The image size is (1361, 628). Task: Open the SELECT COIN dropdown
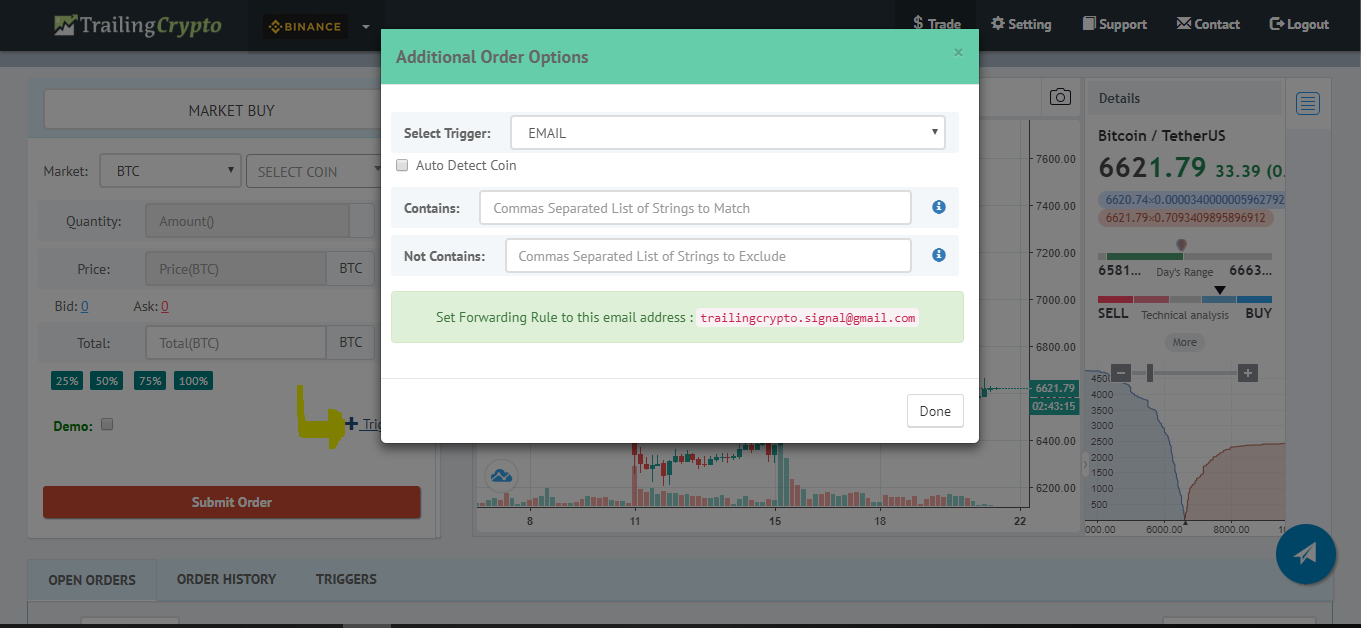click(x=314, y=171)
